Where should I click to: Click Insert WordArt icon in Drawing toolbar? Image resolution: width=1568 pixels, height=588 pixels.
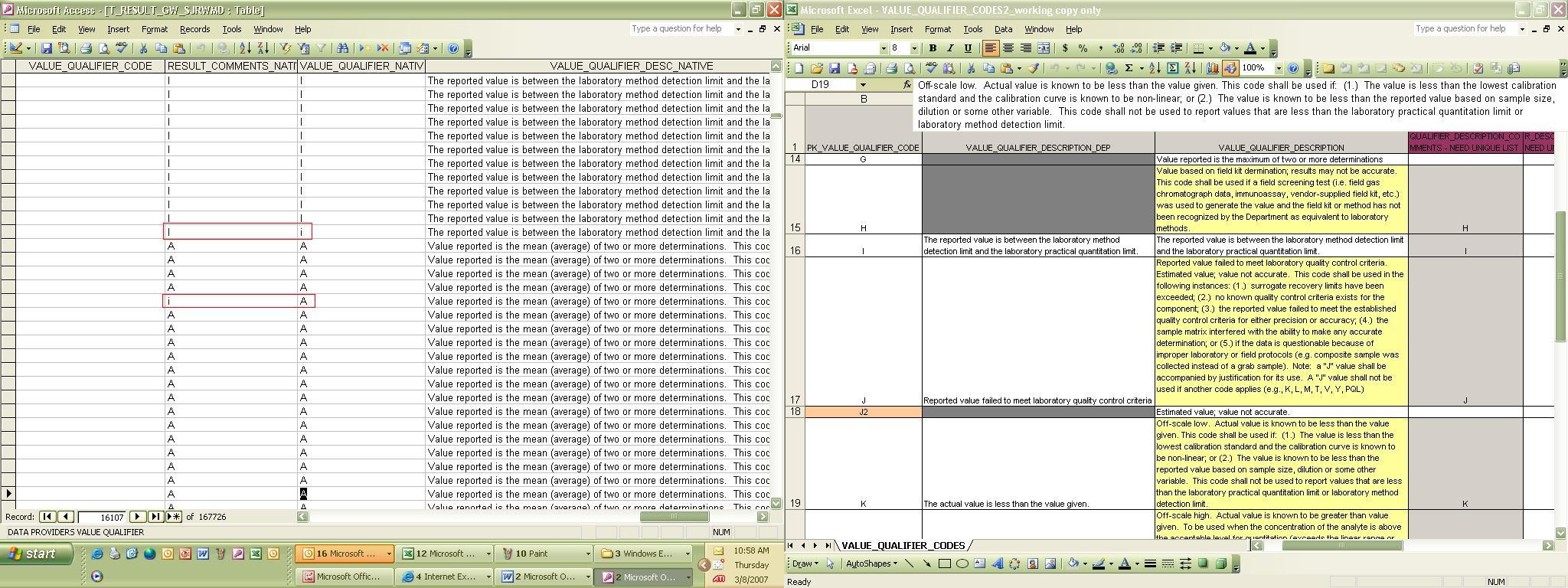[998, 564]
